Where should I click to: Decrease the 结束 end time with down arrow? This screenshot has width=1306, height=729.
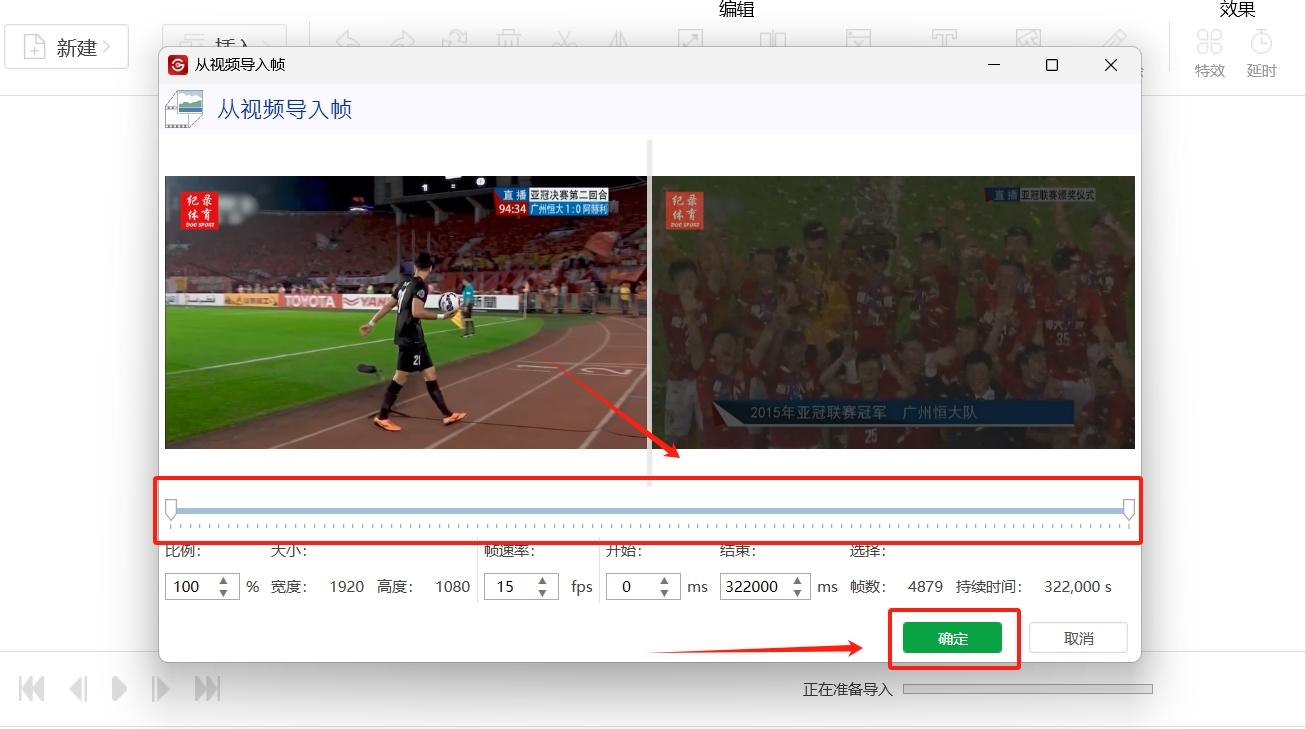point(799,593)
